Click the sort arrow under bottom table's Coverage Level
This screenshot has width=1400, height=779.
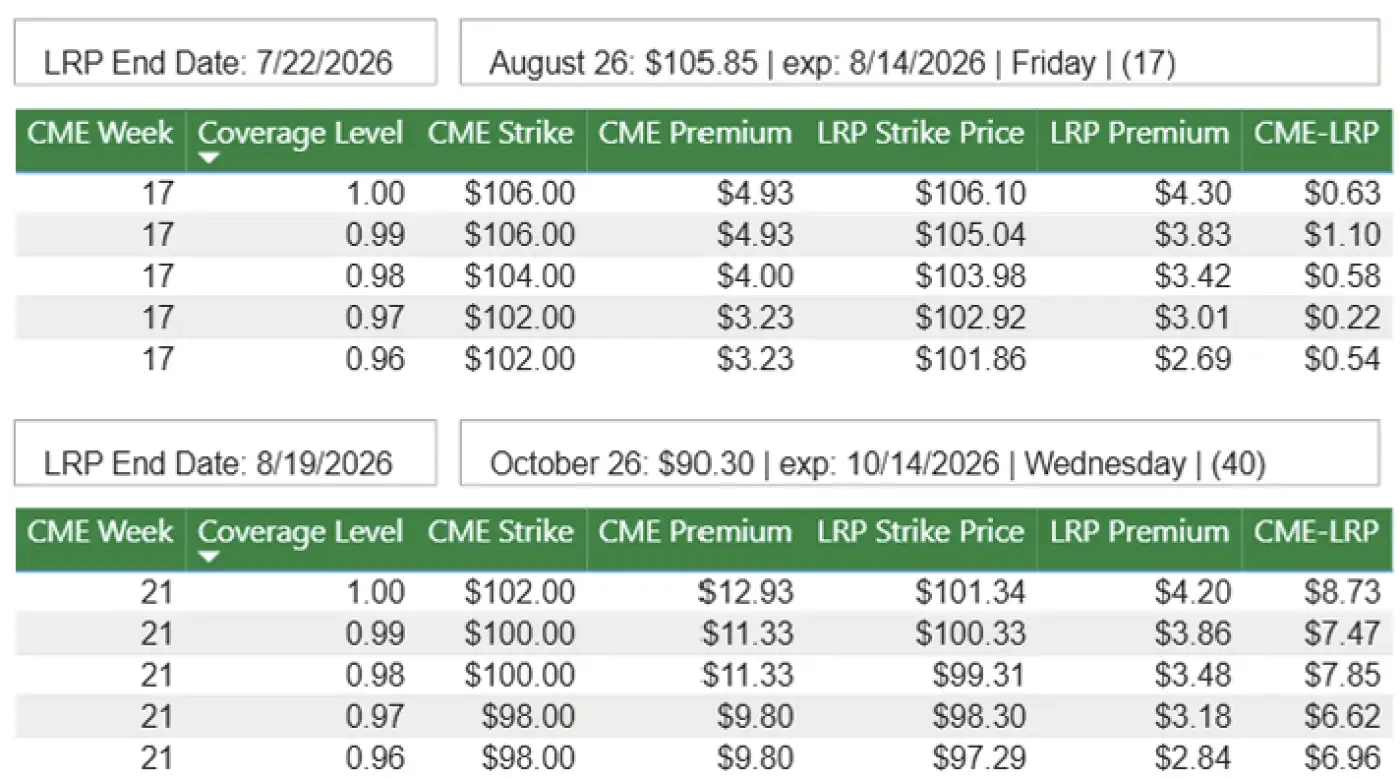pyautogui.click(x=208, y=557)
